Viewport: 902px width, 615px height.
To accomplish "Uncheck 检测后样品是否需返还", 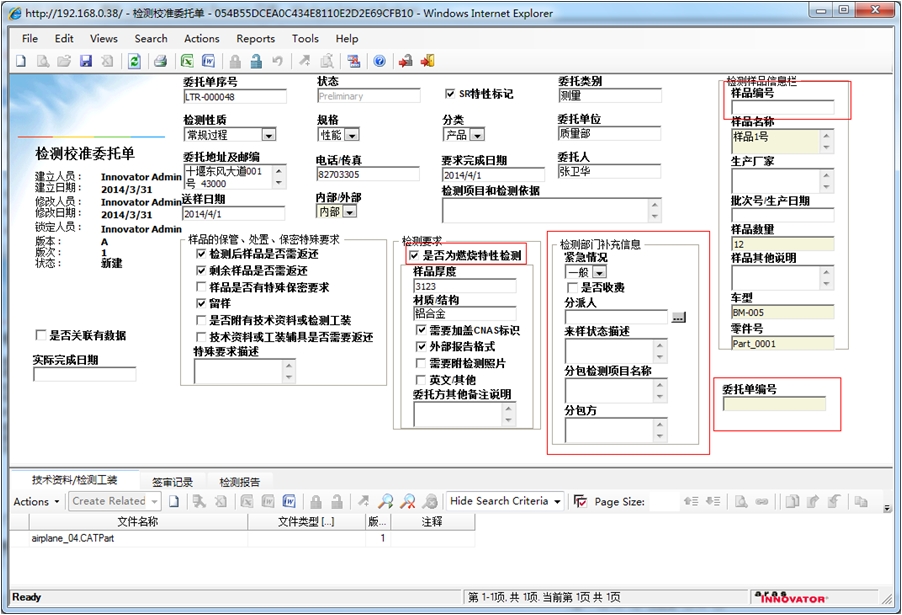I will tap(201, 254).
